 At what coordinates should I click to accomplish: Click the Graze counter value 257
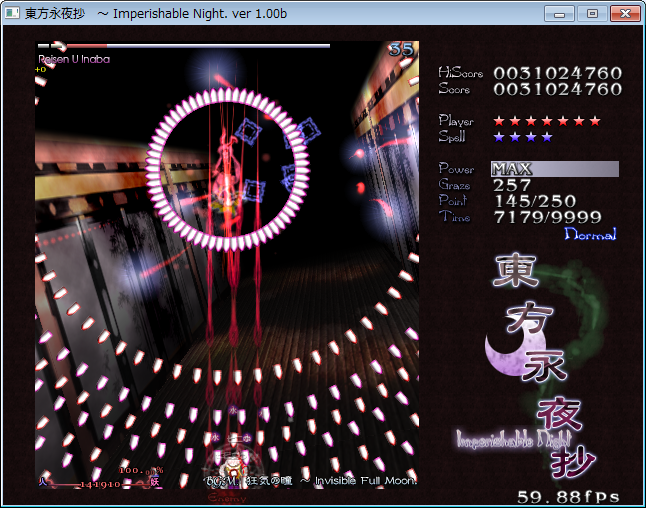point(512,185)
